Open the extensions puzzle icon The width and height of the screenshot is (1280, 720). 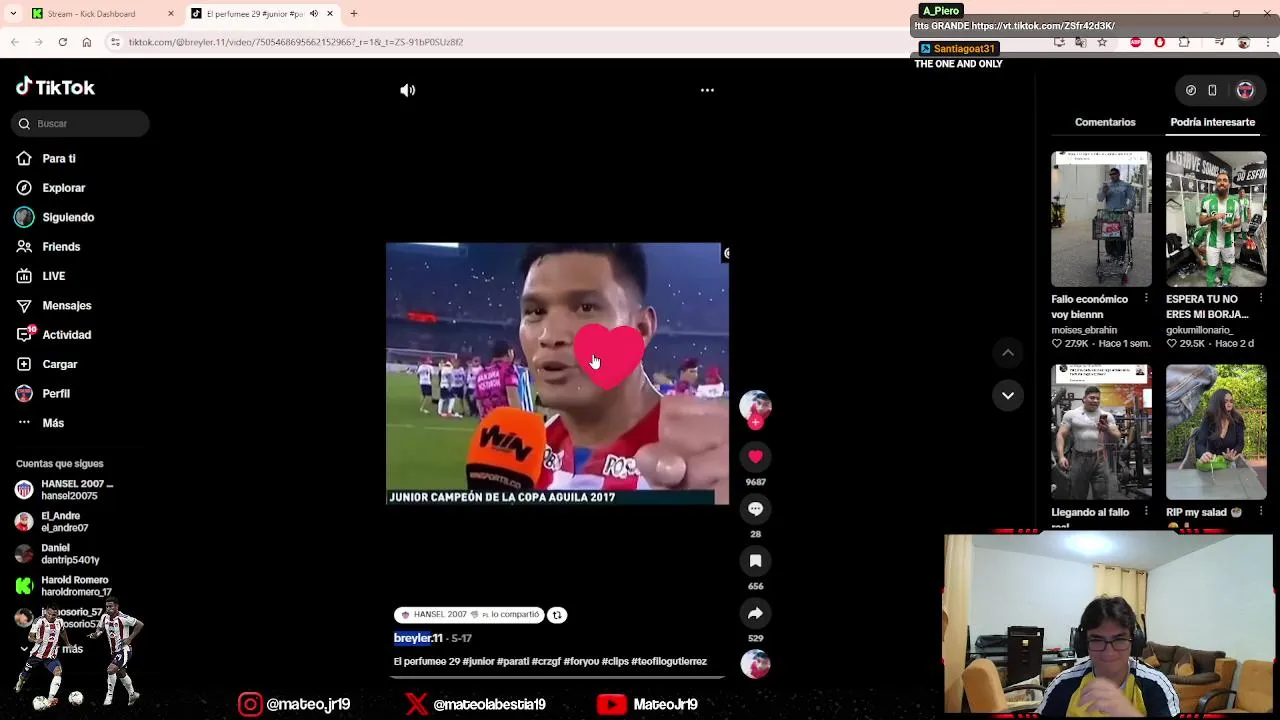[x=1184, y=42]
